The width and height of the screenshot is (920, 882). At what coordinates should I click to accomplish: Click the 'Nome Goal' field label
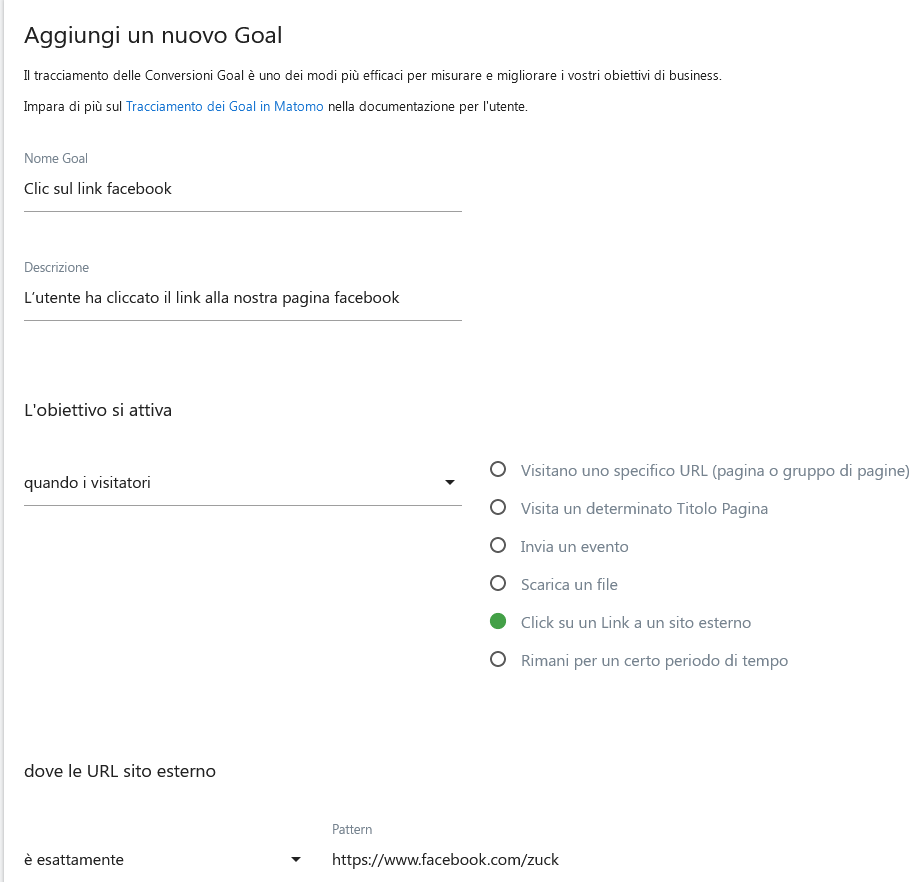pyautogui.click(x=56, y=159)
